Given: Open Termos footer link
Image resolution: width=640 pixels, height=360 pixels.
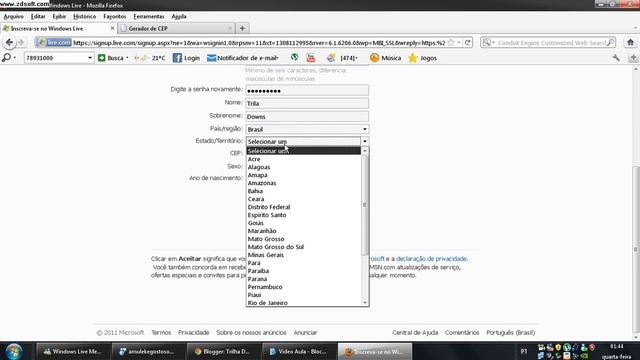Looking at the screenshot, I should click(161, 333).
